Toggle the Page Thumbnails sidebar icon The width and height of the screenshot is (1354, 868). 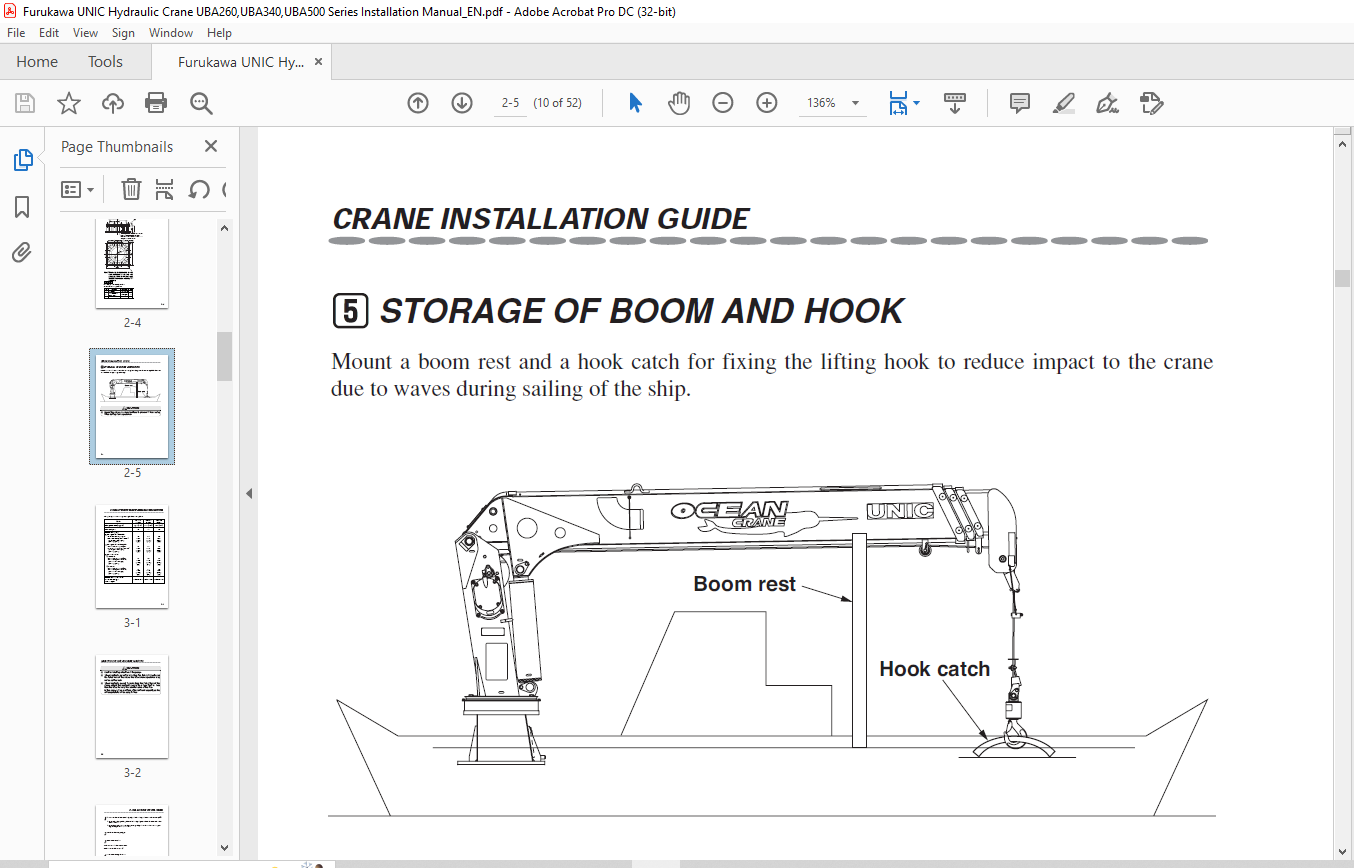(x=22, y=160)
